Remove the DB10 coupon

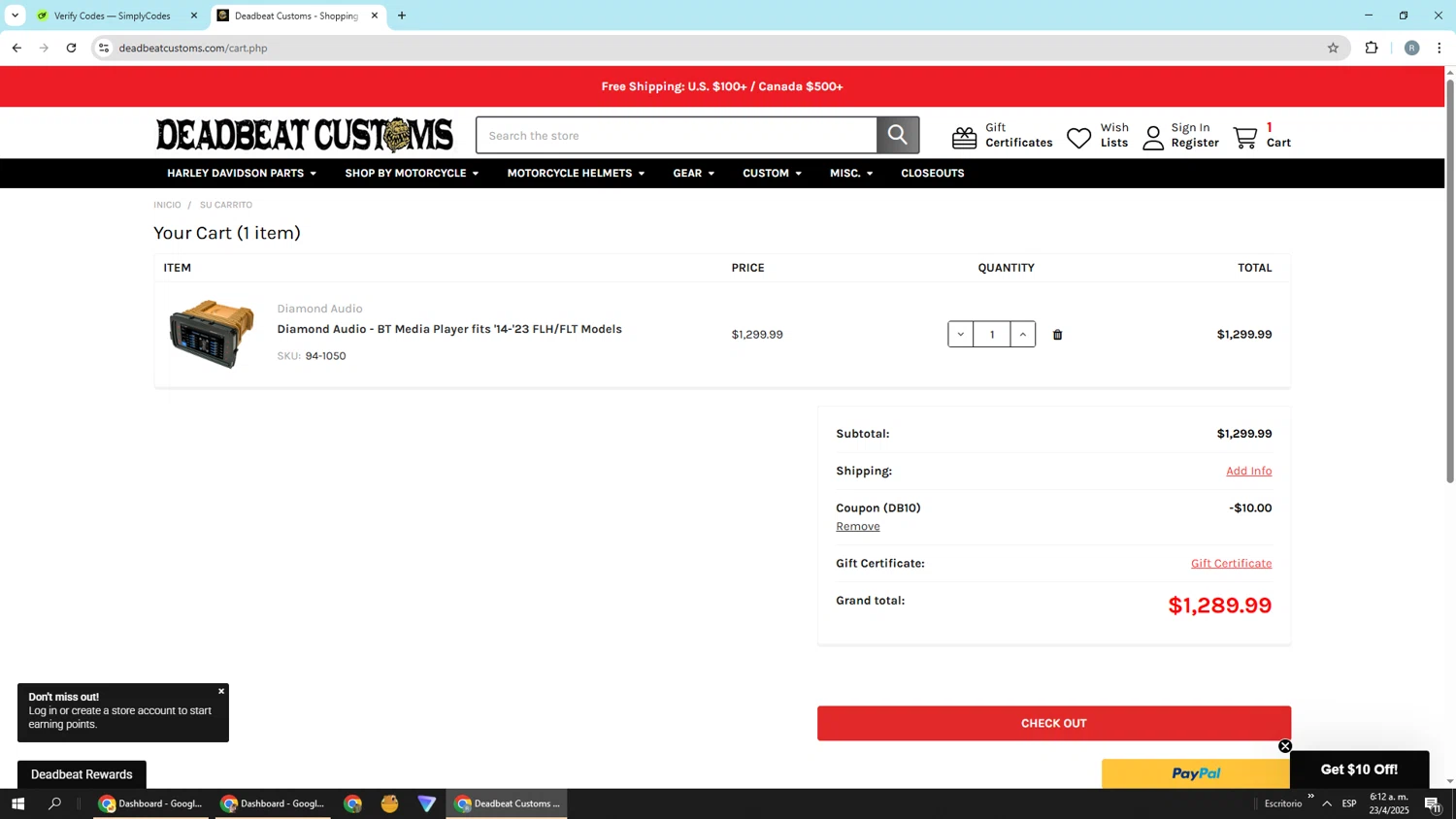(858, 526)
